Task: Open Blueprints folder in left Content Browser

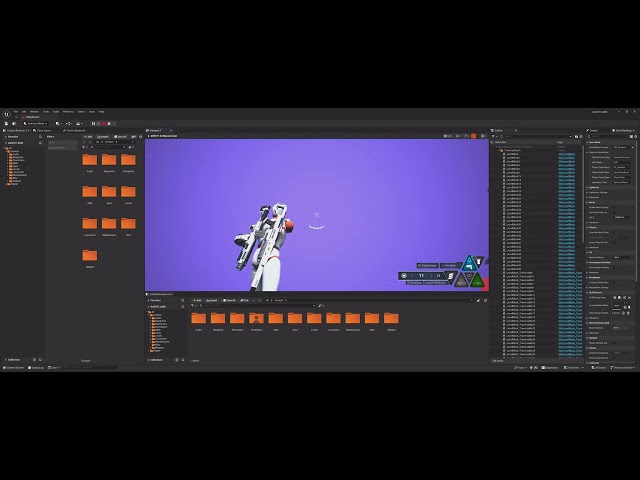Action: (109, 162)
